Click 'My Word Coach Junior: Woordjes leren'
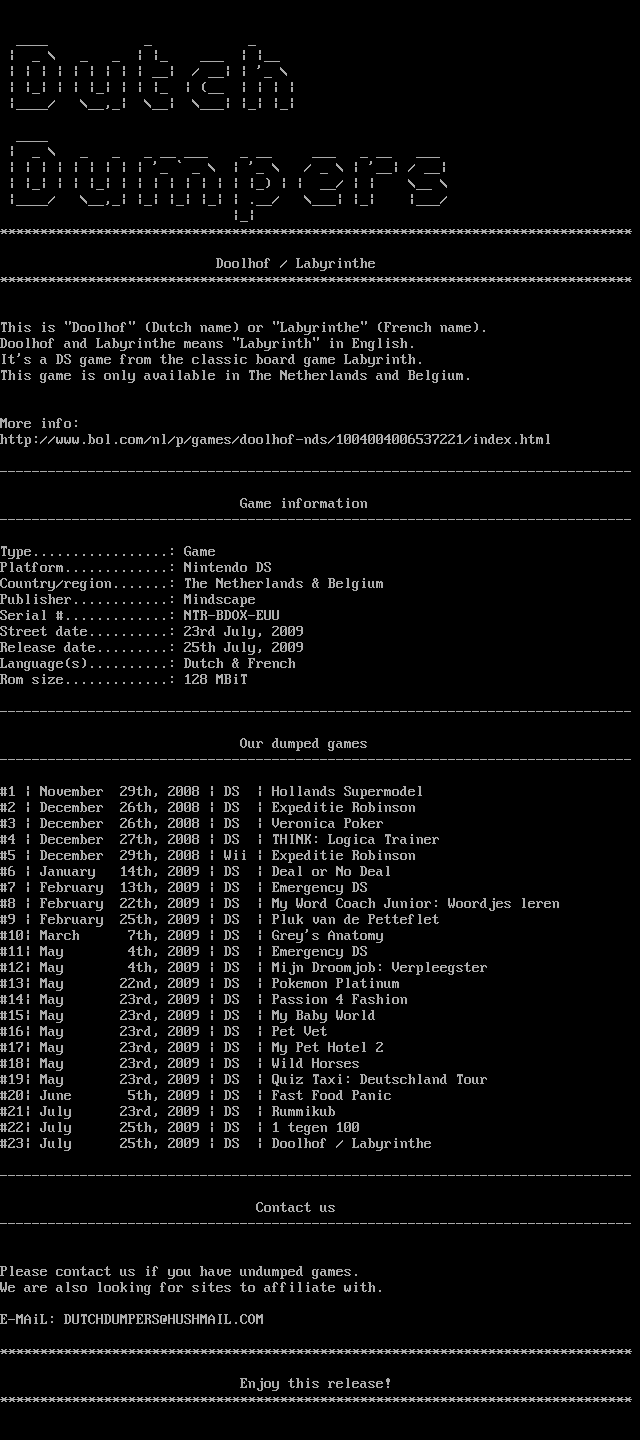This screenshot has width=640, height=1440. click(x=416, y=904)
